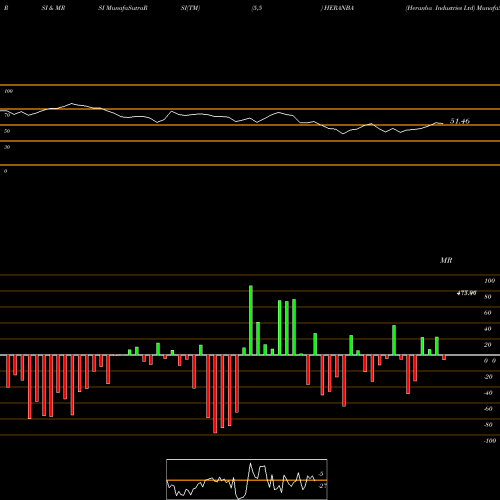Click the HERANBA ticker symbol in header

point(339,8)
